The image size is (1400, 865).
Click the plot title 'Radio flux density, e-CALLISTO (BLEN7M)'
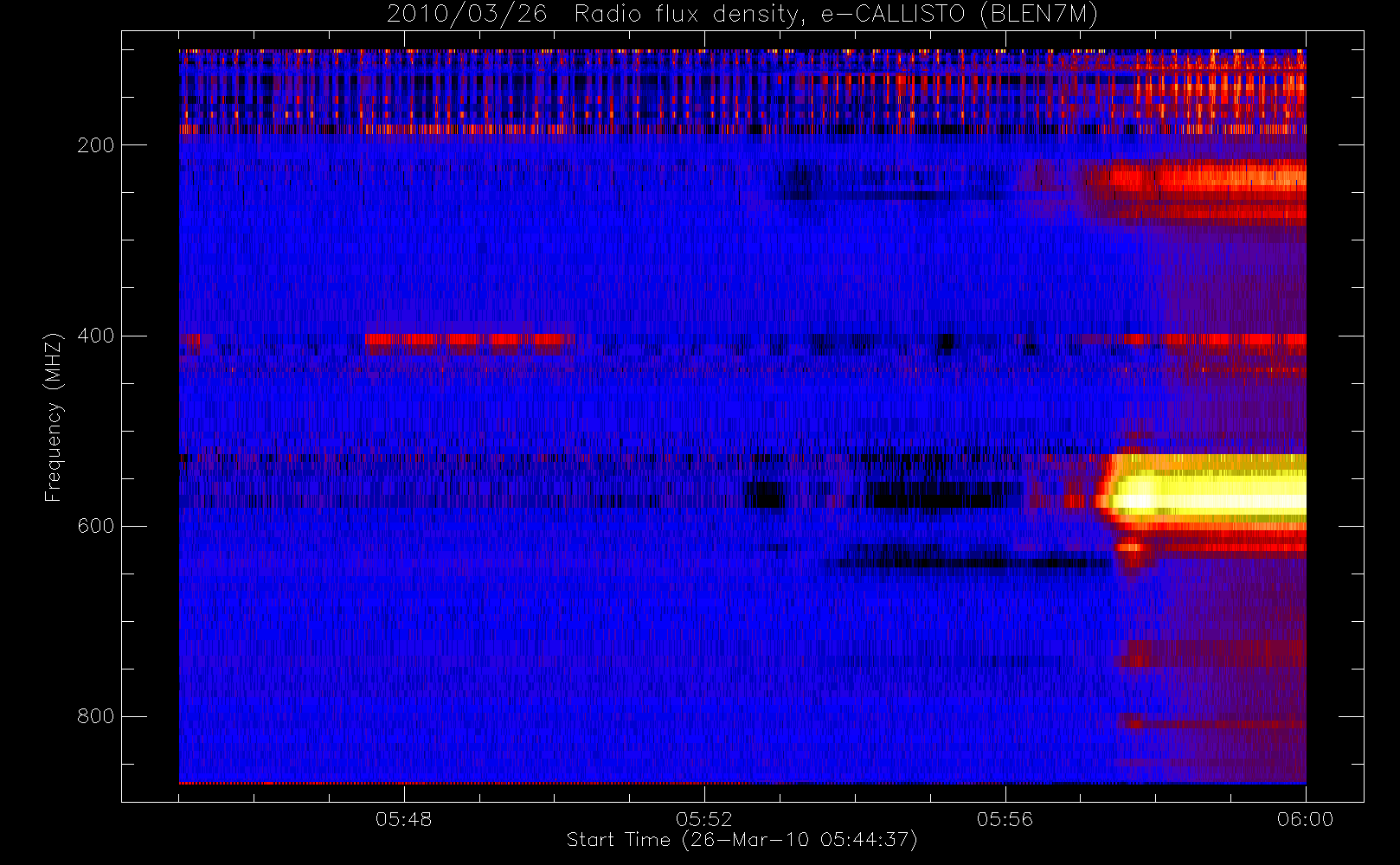836,15
